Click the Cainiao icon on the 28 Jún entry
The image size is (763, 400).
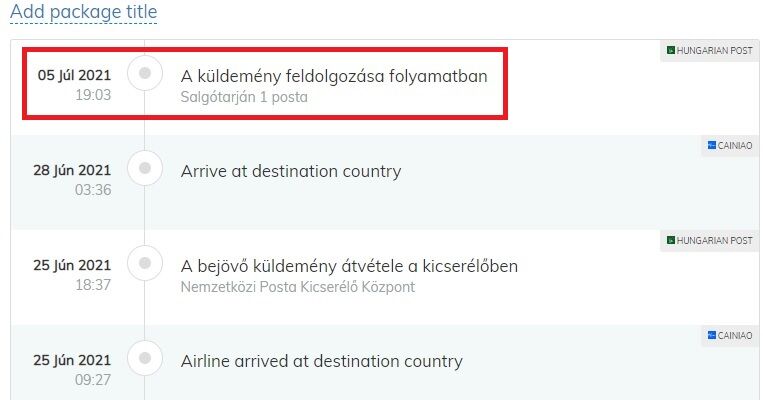coord(711,145)
